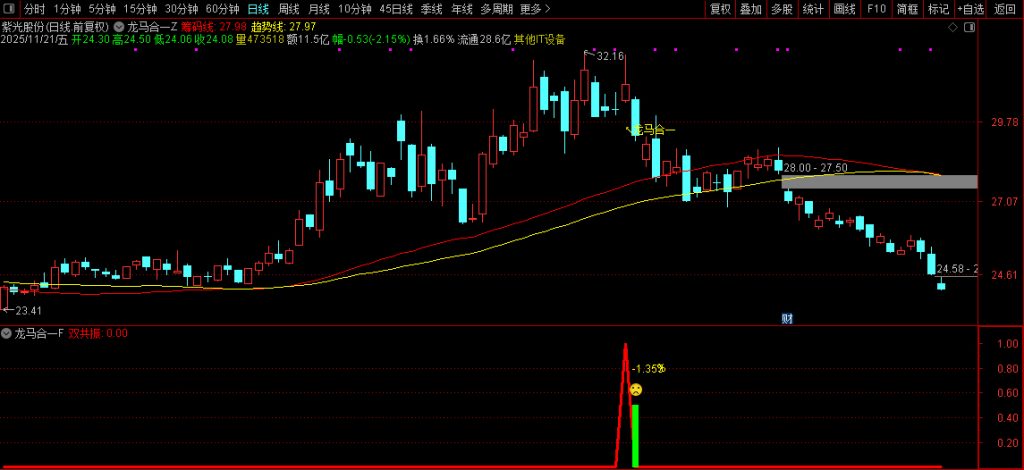The height and width of the screenshot is (470, 1024).
Task: Toggle 复权 price adjustment
Action: pyautogui.click(x=720, y=9)
